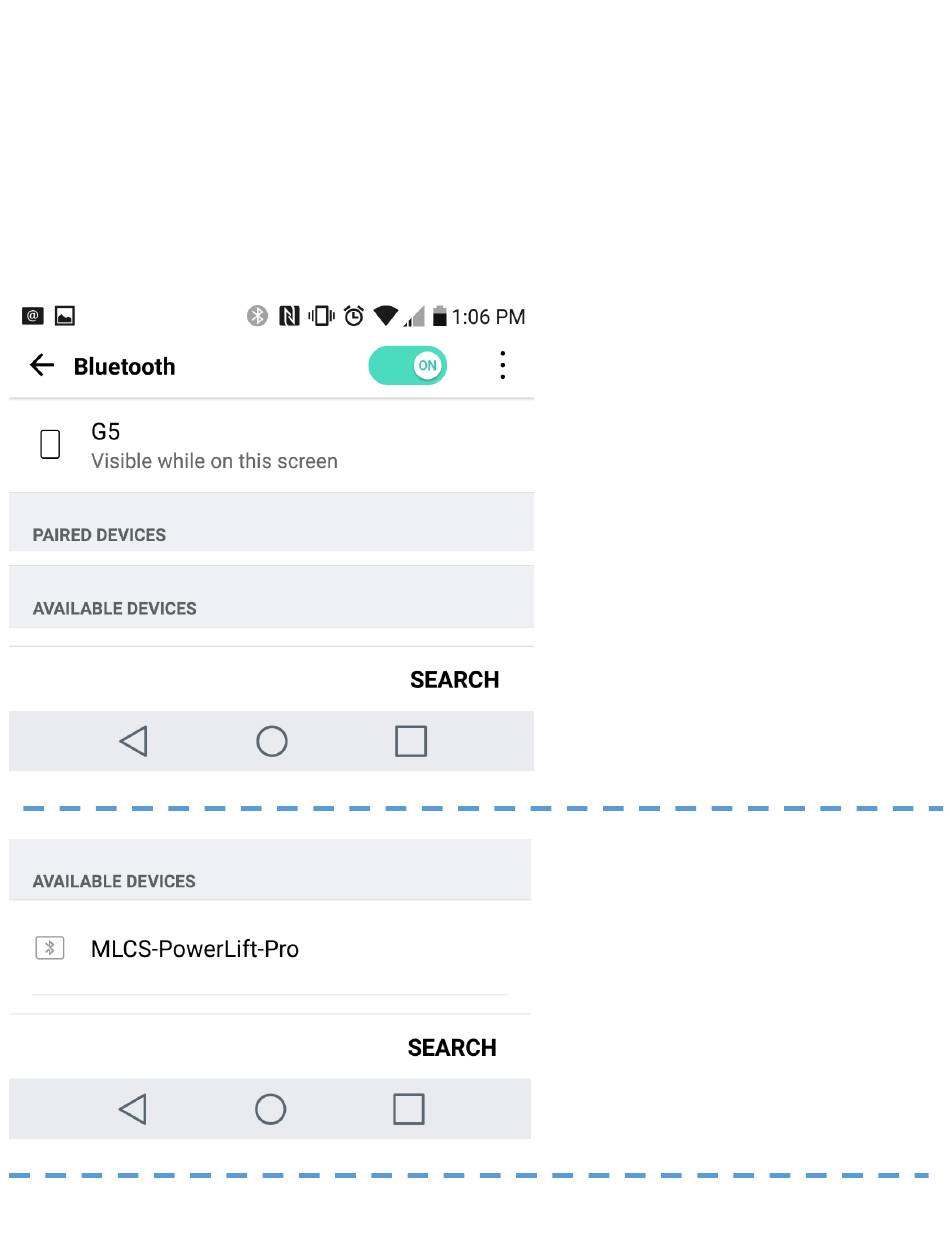Tap the upper navigation back triangle

tap(133, 741)
